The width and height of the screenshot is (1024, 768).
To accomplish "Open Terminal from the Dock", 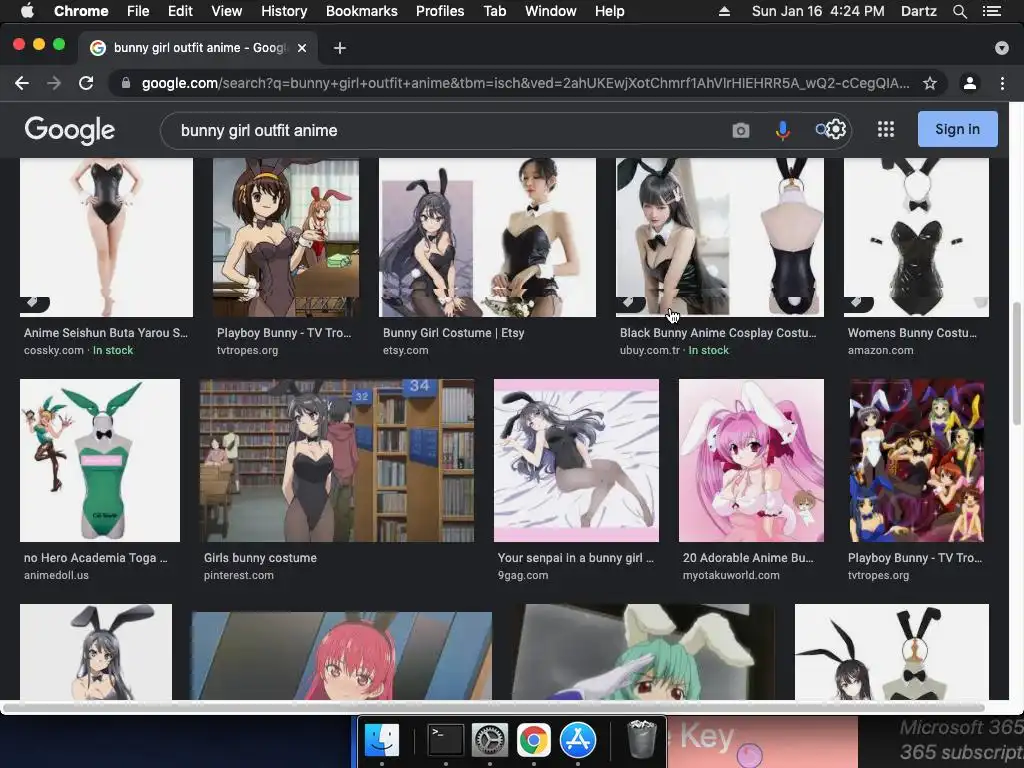I will [x=445, y=740].
